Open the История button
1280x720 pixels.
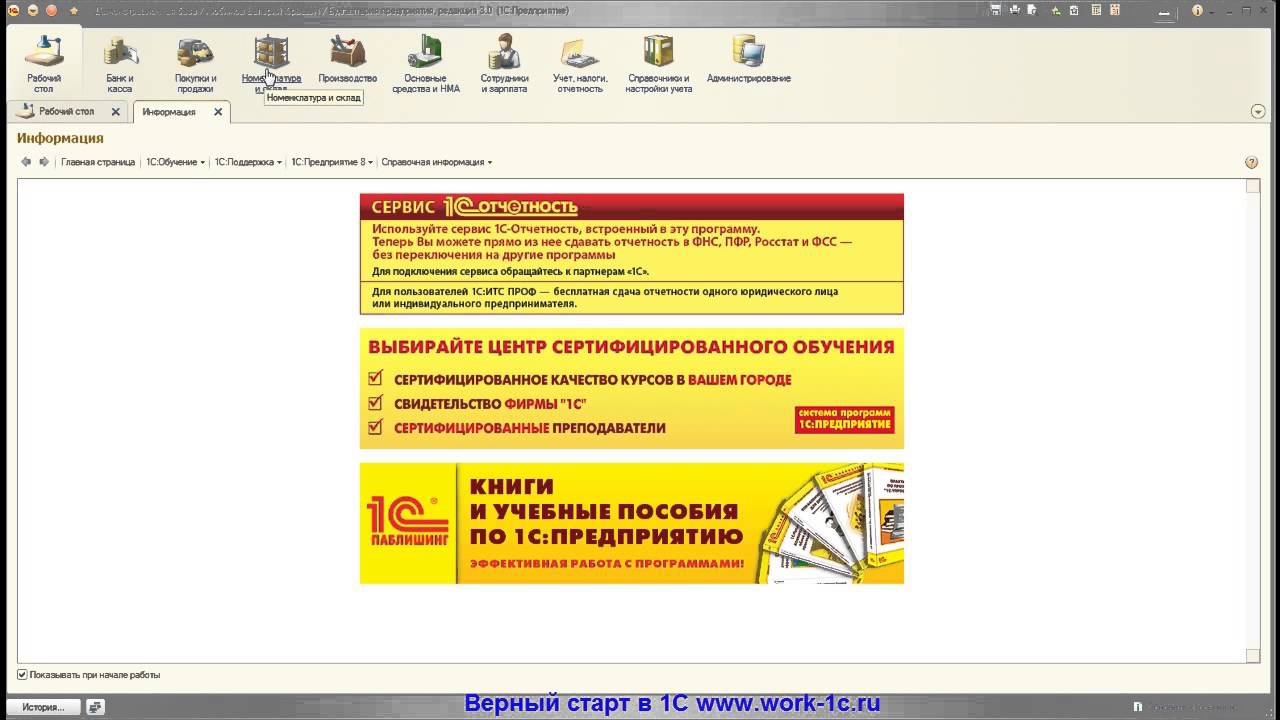coord(43,707)
